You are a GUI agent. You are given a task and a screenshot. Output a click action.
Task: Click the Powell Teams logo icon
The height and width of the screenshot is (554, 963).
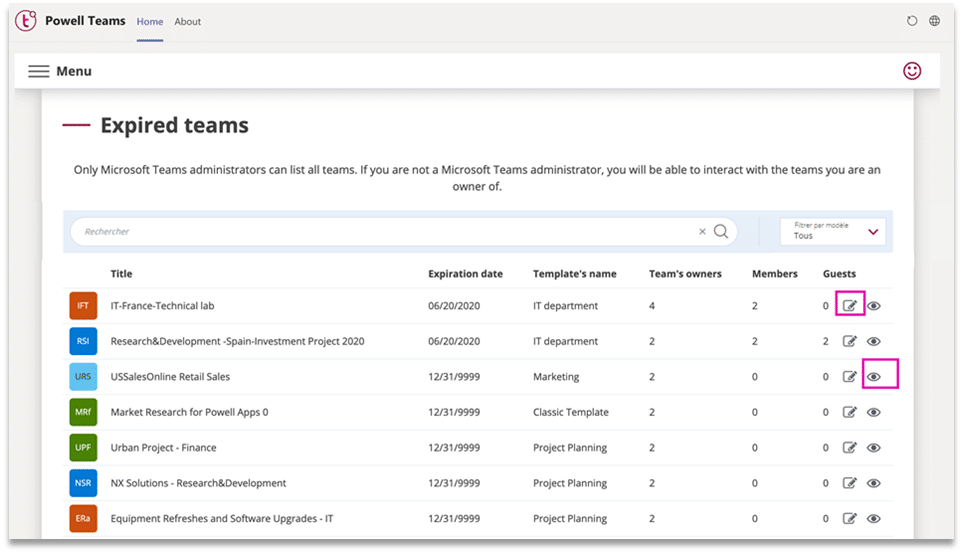(26, 21)
